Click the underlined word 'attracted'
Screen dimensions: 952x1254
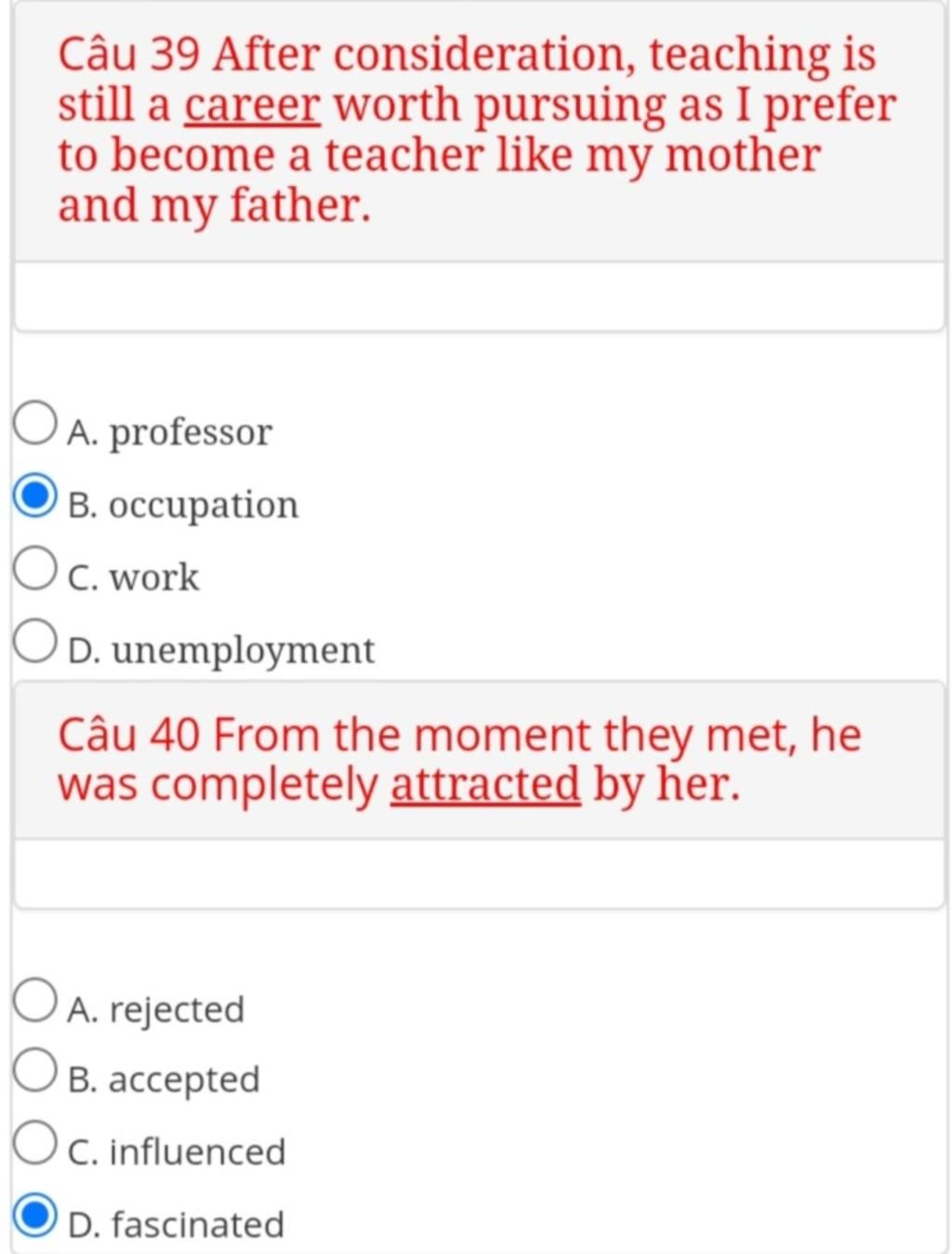tap(485, 785)
